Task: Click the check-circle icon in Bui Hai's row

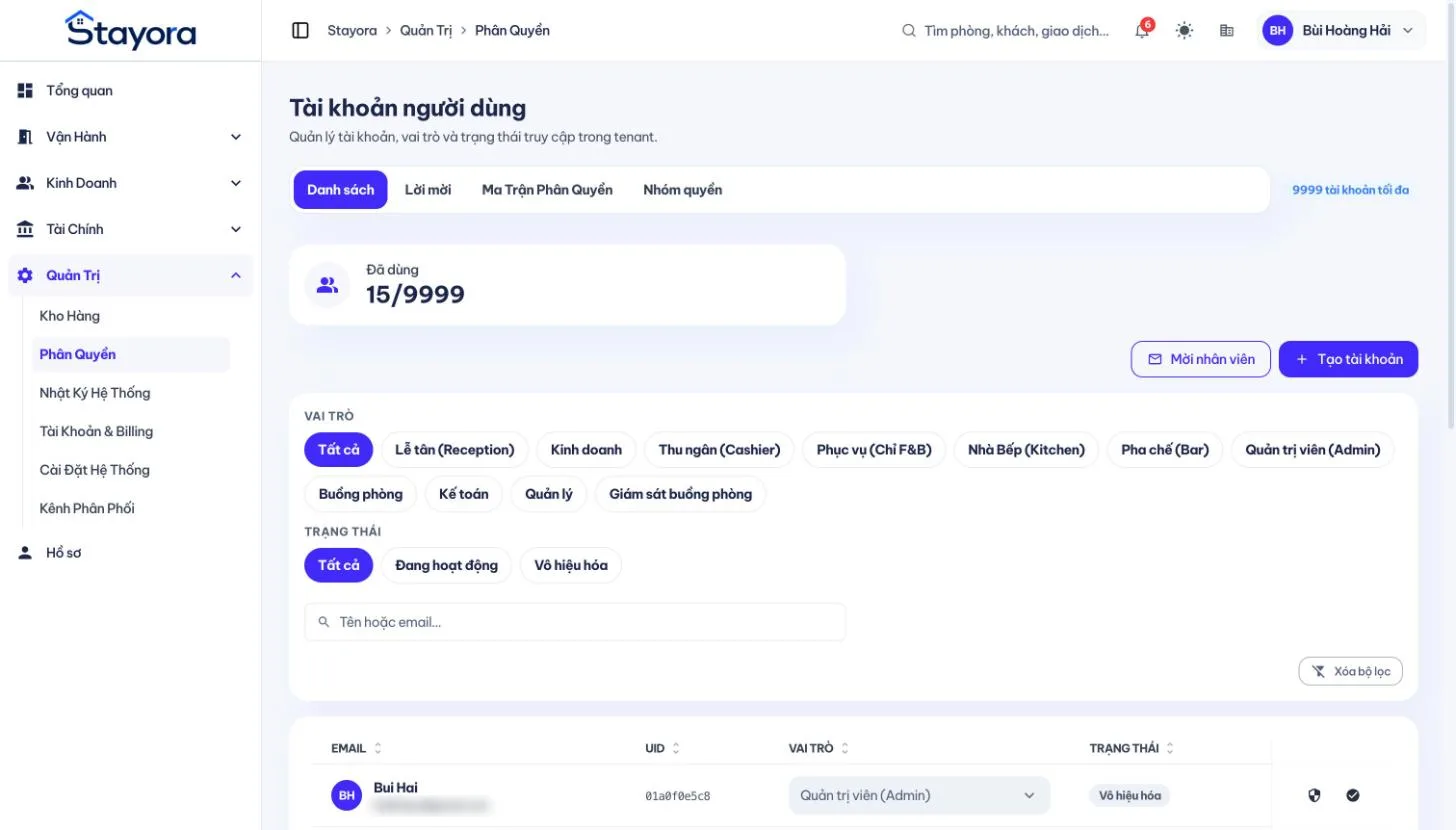Action: pyautogui.click(x=1353, y=795)
